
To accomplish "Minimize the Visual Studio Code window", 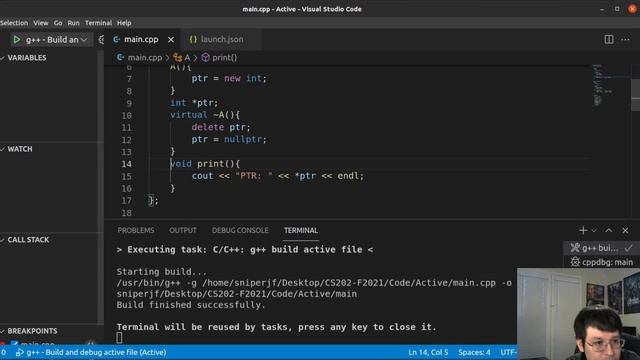I will 602,9.
